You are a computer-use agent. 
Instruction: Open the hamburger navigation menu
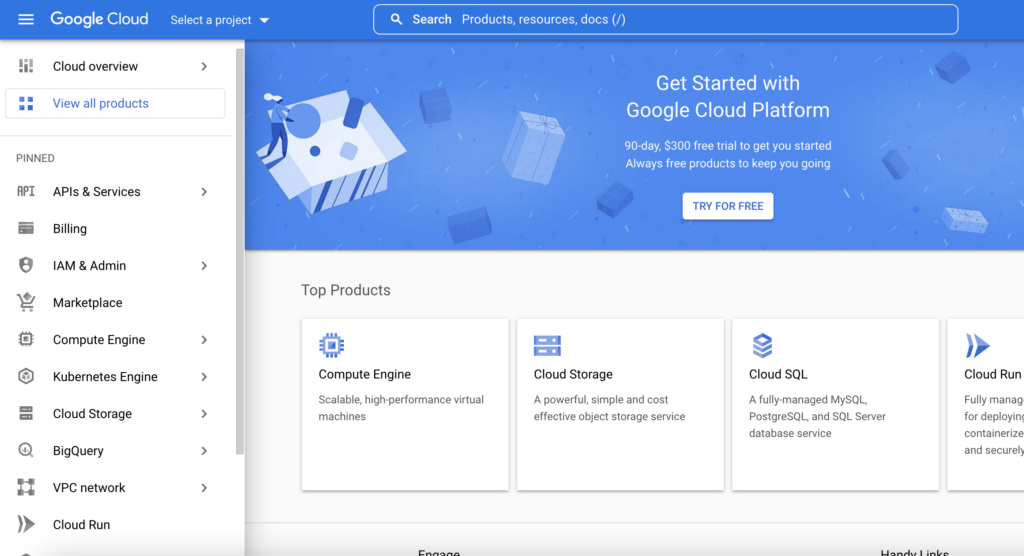point(26,20)
